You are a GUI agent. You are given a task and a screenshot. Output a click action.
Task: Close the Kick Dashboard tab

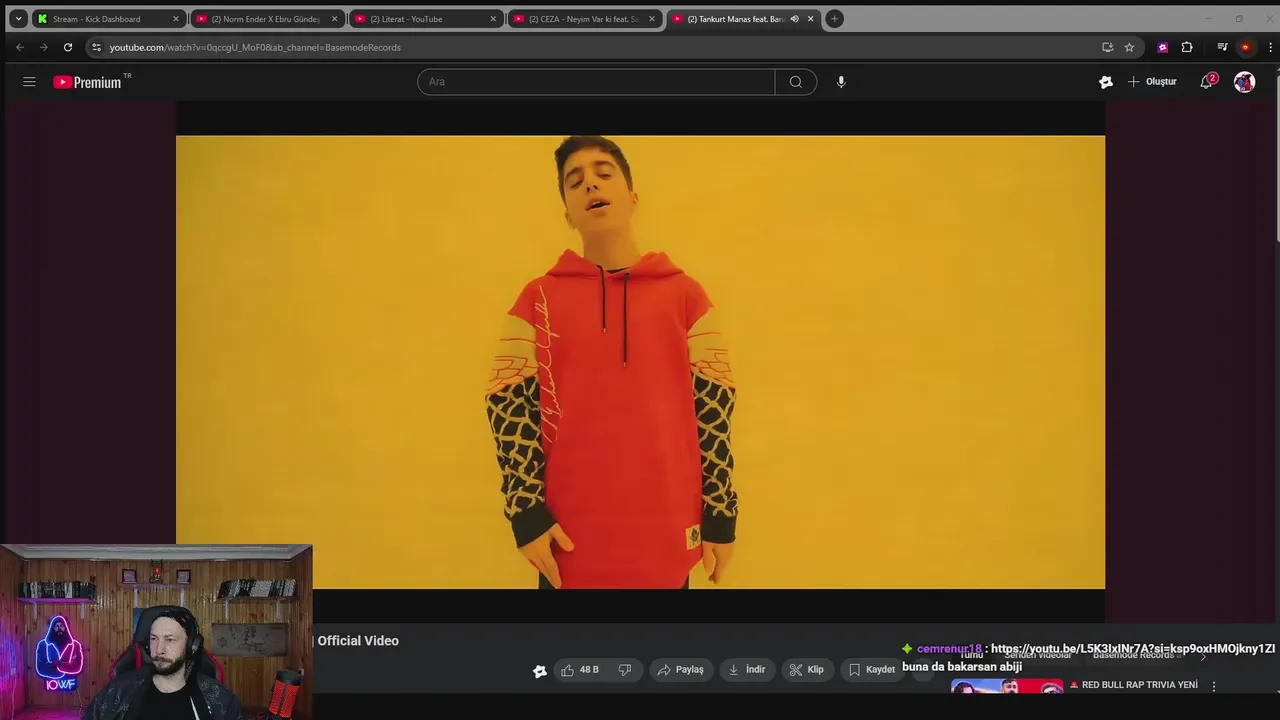point(176,19)
